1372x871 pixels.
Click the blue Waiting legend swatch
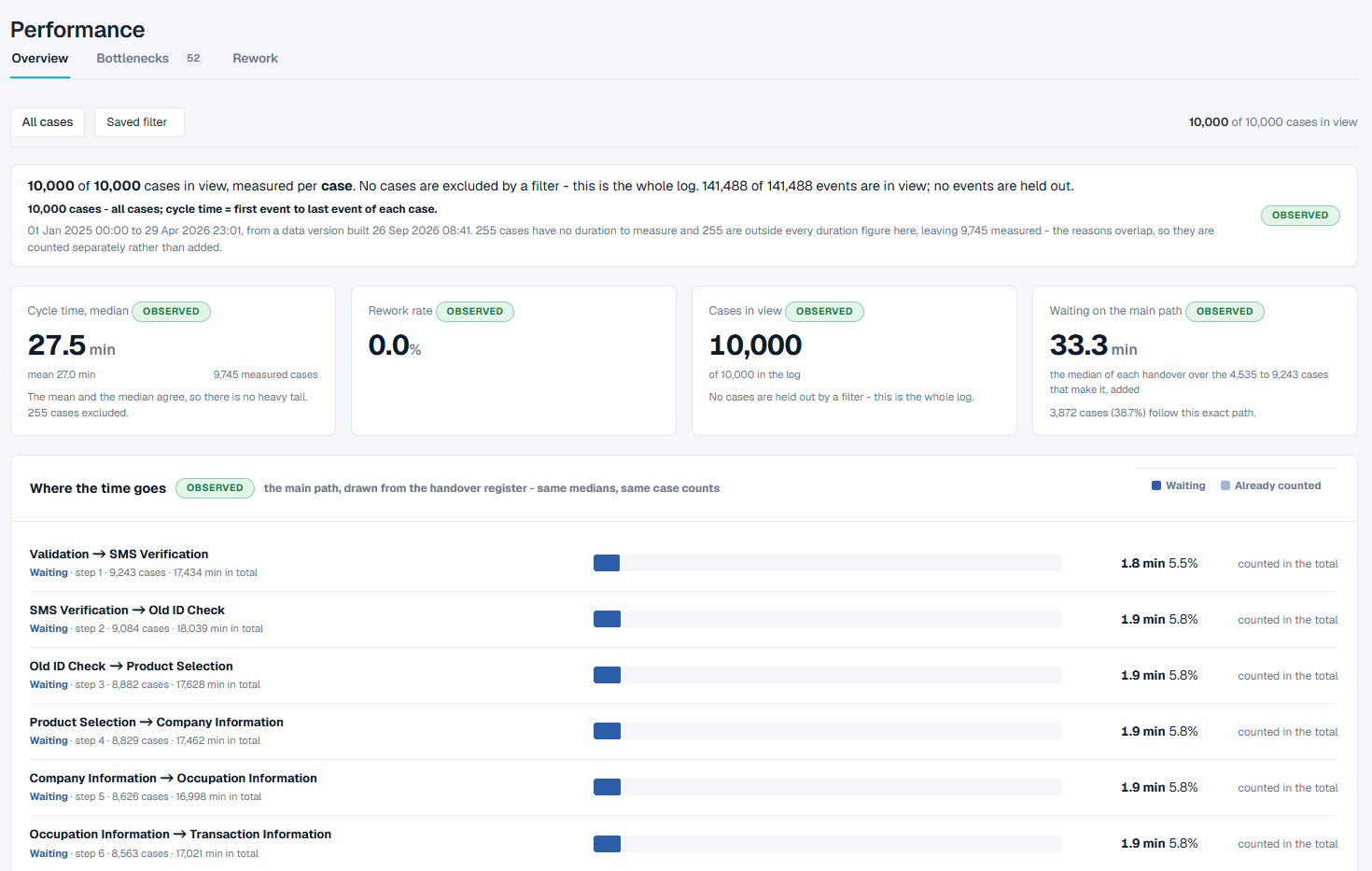point(1156,485)
